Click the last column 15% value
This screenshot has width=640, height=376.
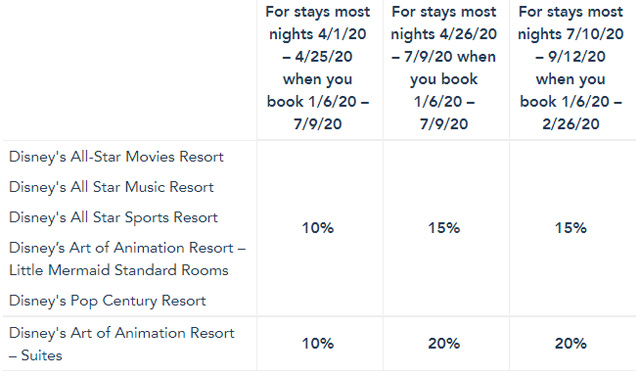pos(571,228)
